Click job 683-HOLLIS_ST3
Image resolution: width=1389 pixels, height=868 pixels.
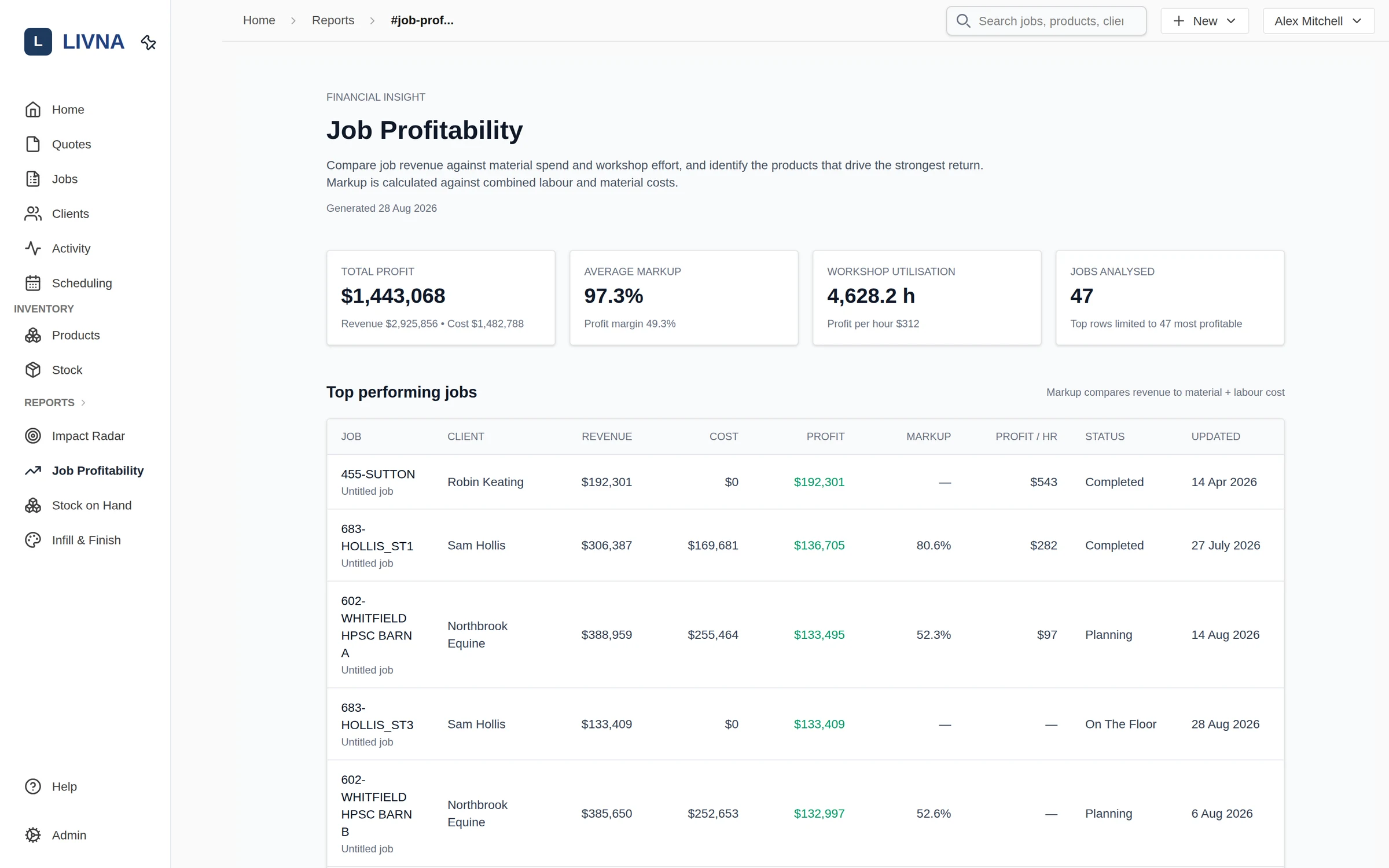(377, 716)
